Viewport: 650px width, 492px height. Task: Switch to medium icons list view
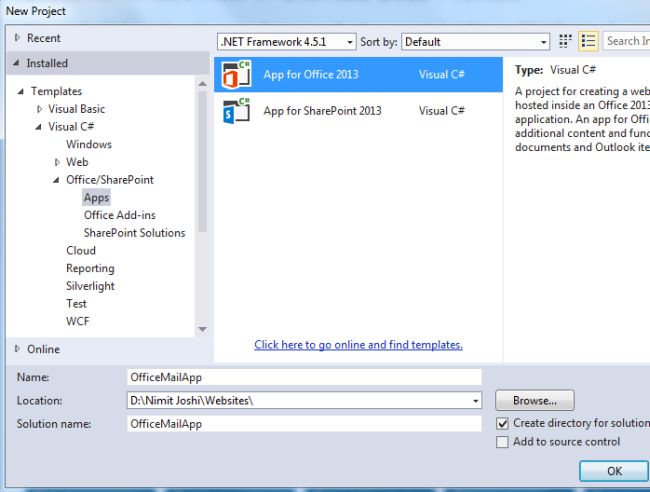click(x=588, y=41)
